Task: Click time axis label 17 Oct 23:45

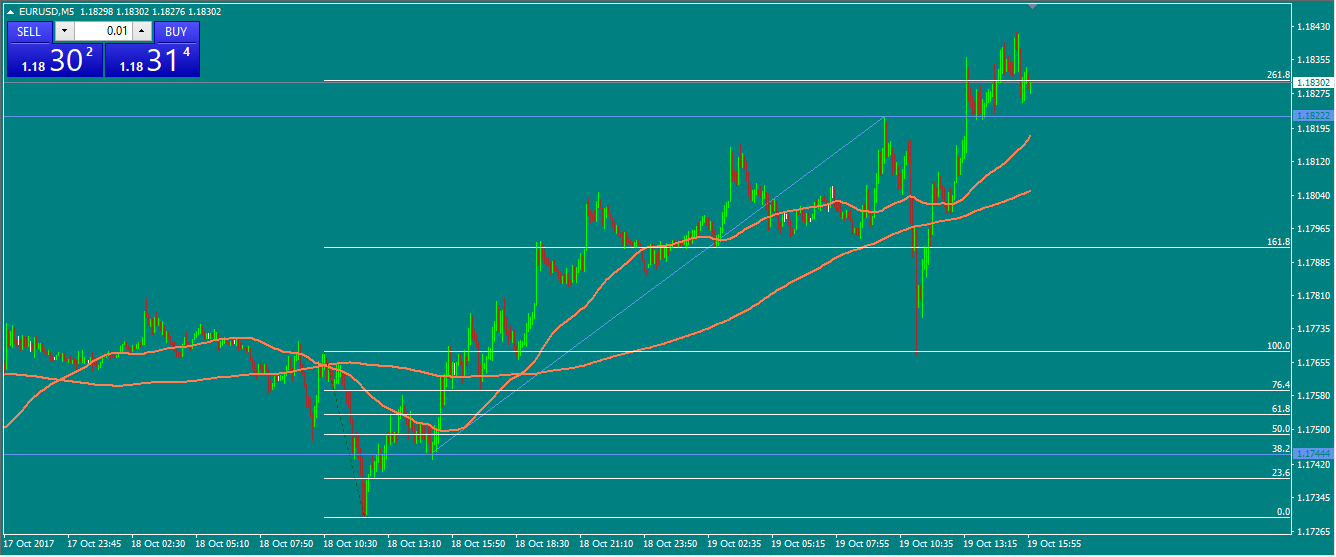Action: click(94, 545)
